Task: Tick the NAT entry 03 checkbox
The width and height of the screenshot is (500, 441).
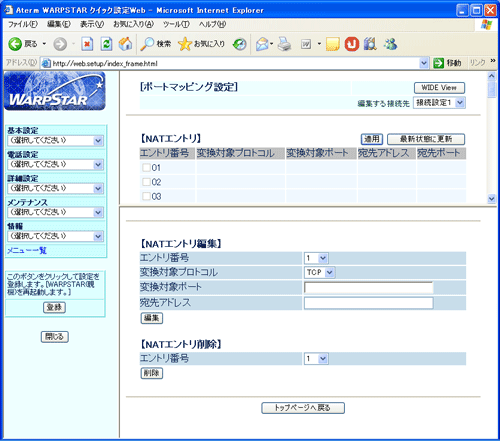Action: pos(146,196)
